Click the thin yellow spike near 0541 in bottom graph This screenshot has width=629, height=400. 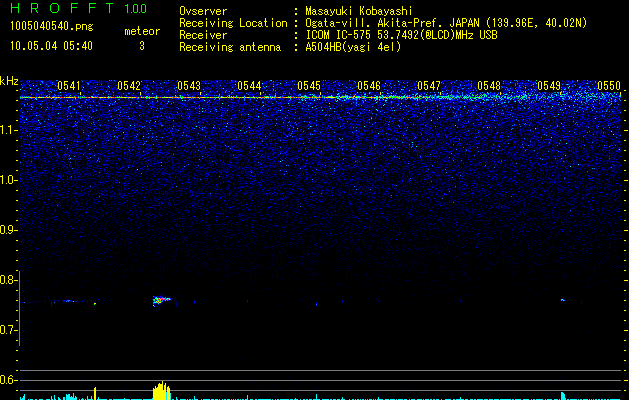click(x=95, y=393)
